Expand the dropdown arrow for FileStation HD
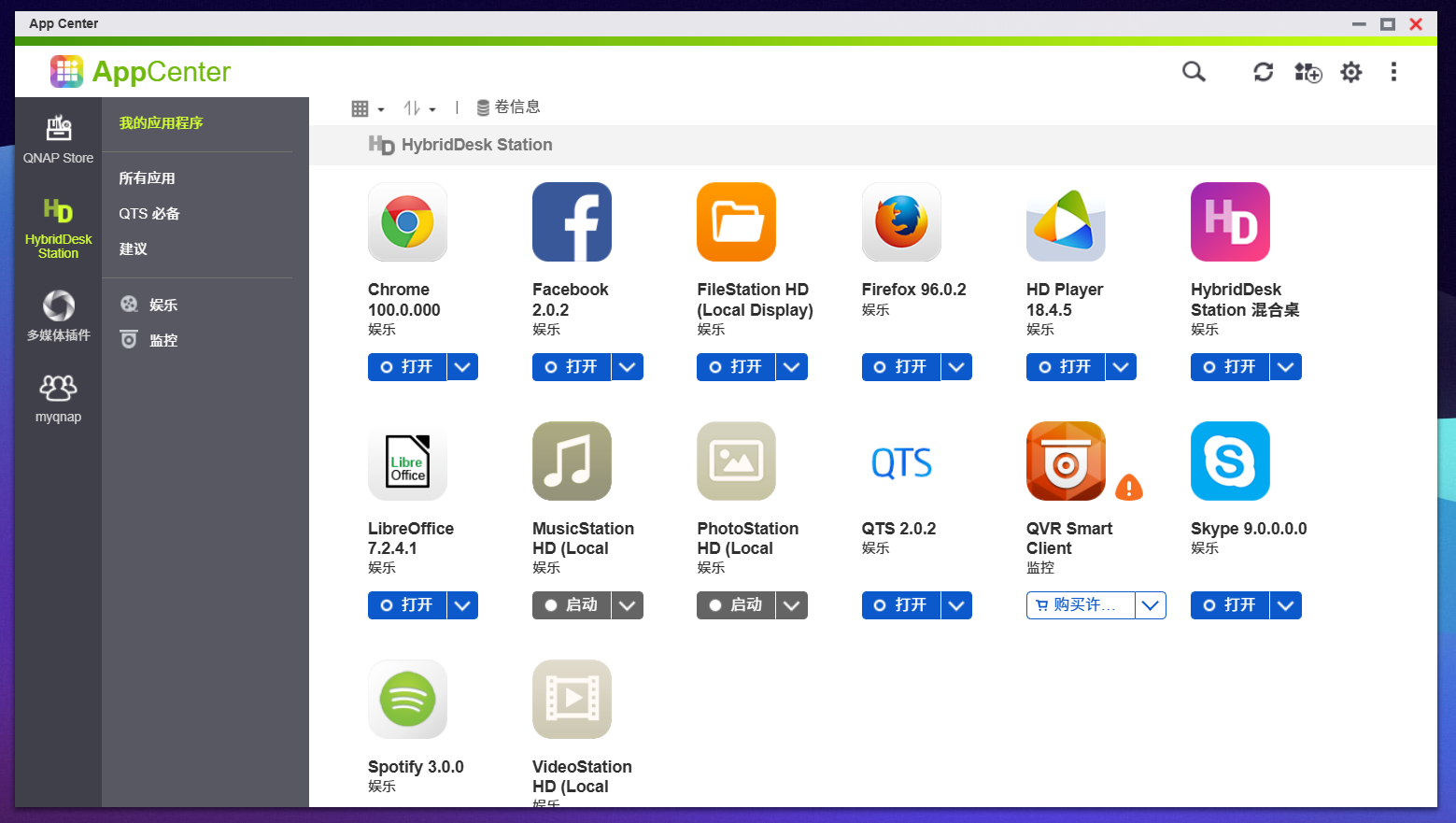1456x823 pixels. (791, 367)
